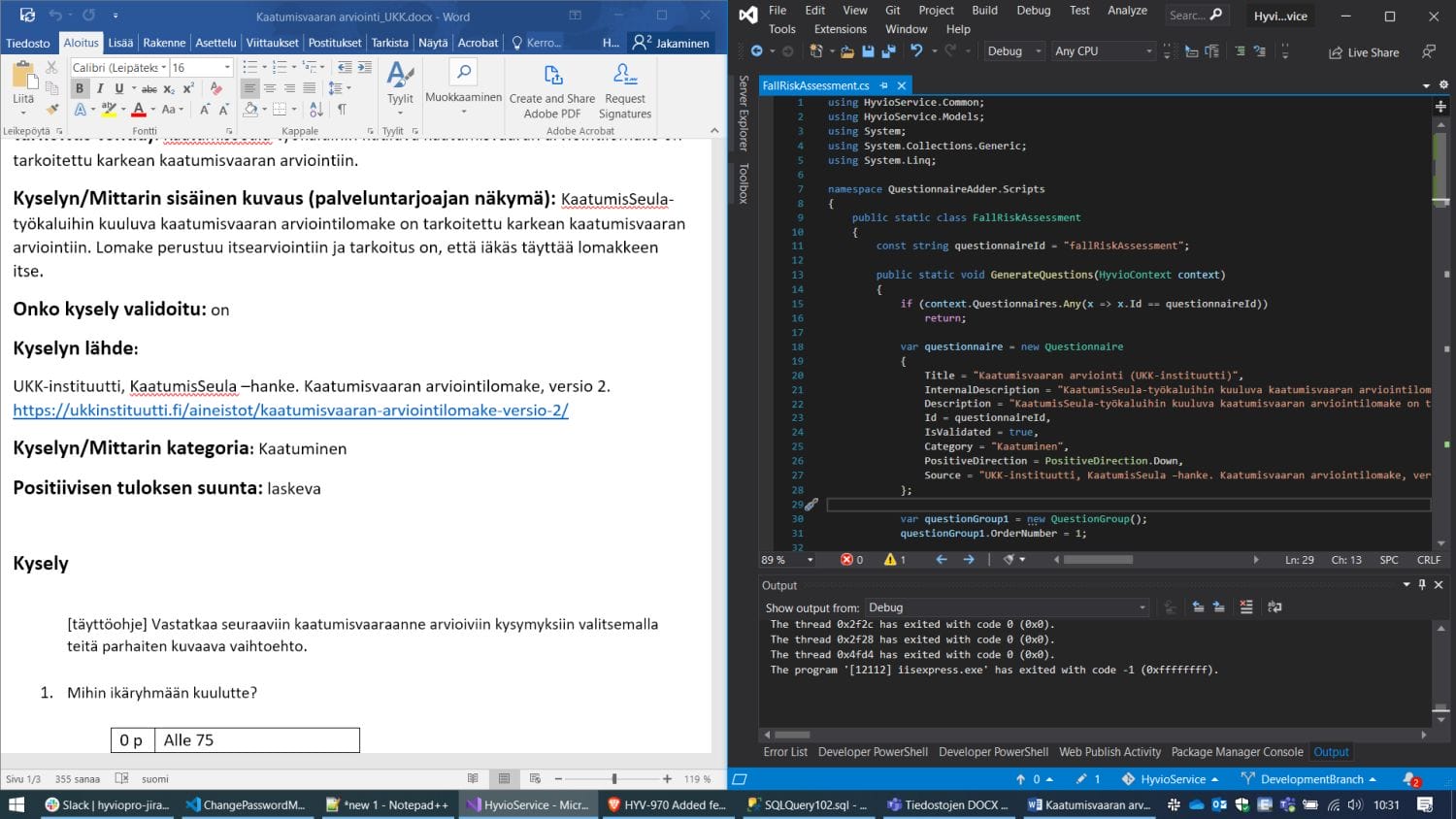The height and width of the screenshot is (819, 1456).
Task: Increase font size with grow font icon
Action: 204,110
